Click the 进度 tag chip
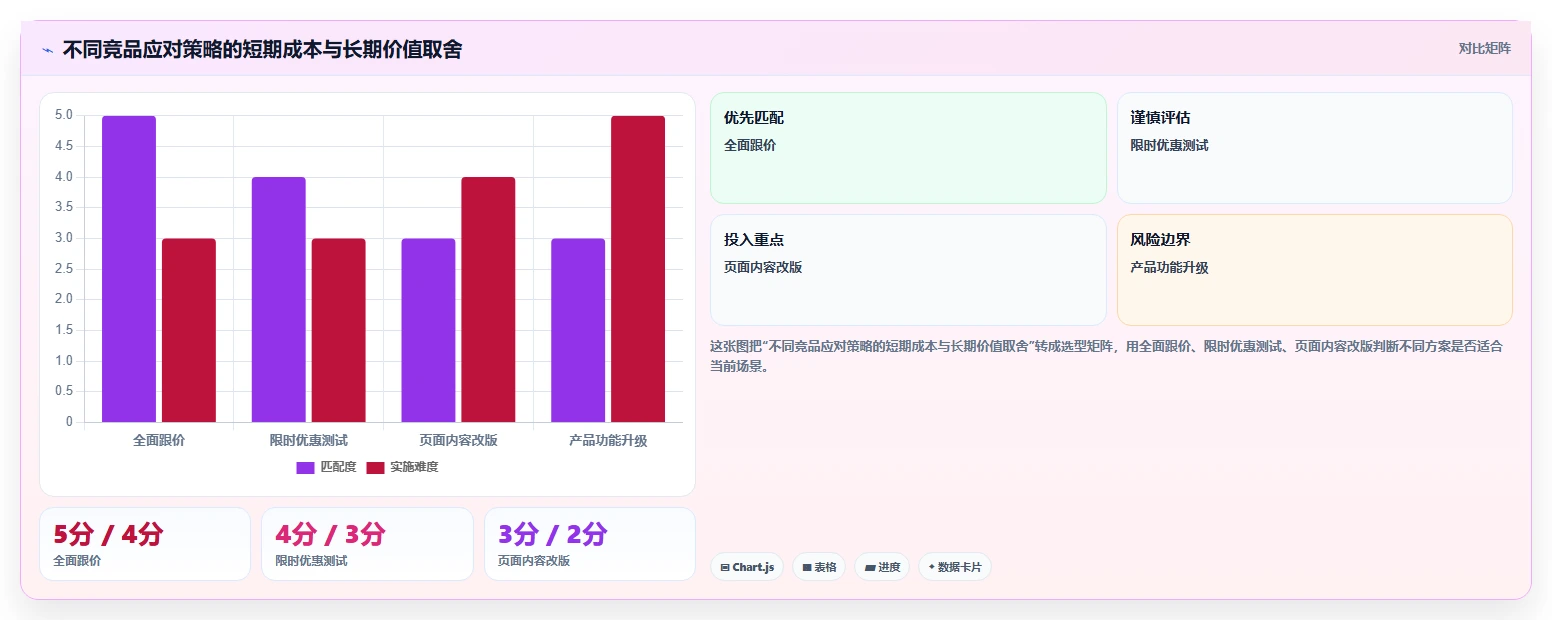Image resolution: width=1552 pixels, height=620 pixels. (x=882, y=567)
